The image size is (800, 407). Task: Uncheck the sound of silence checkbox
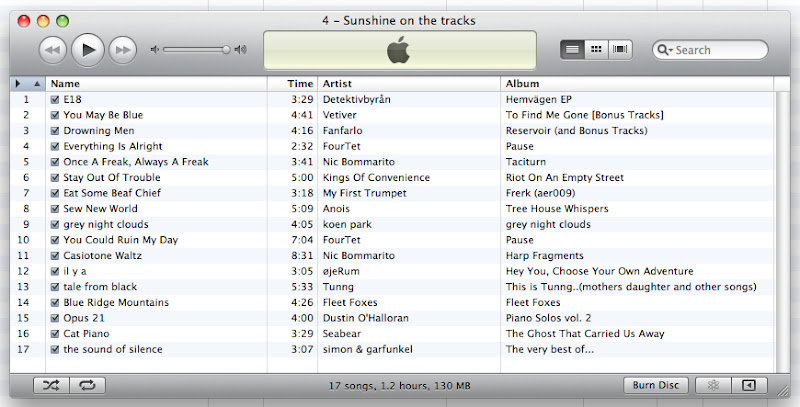point(55,349)
